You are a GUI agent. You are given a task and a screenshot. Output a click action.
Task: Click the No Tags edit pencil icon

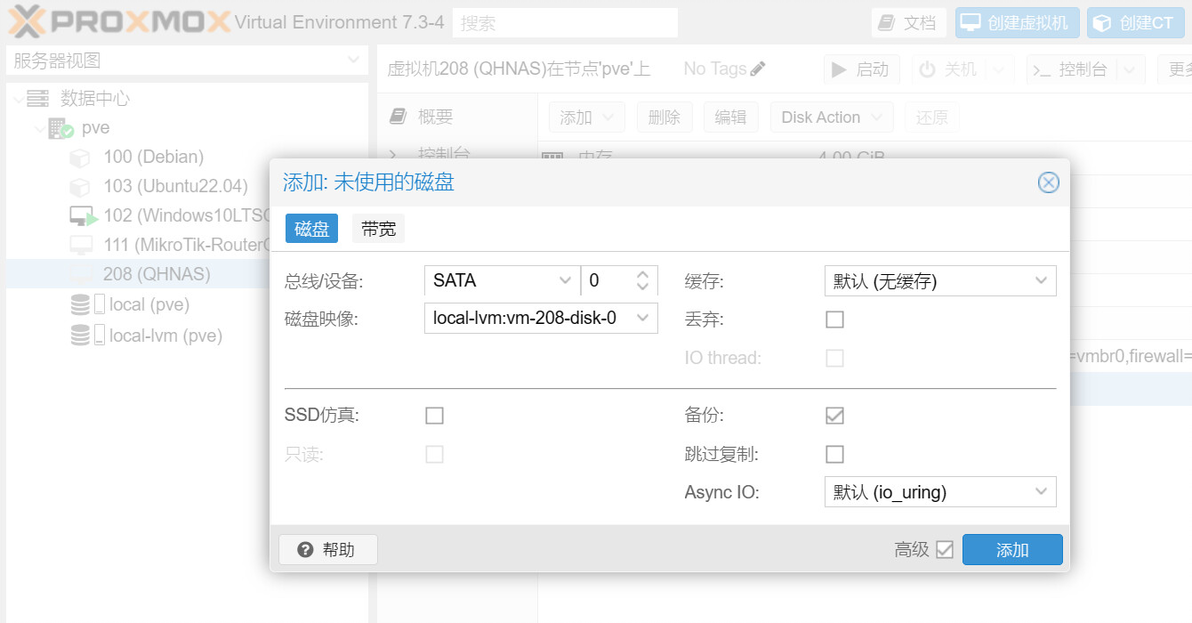757,69
